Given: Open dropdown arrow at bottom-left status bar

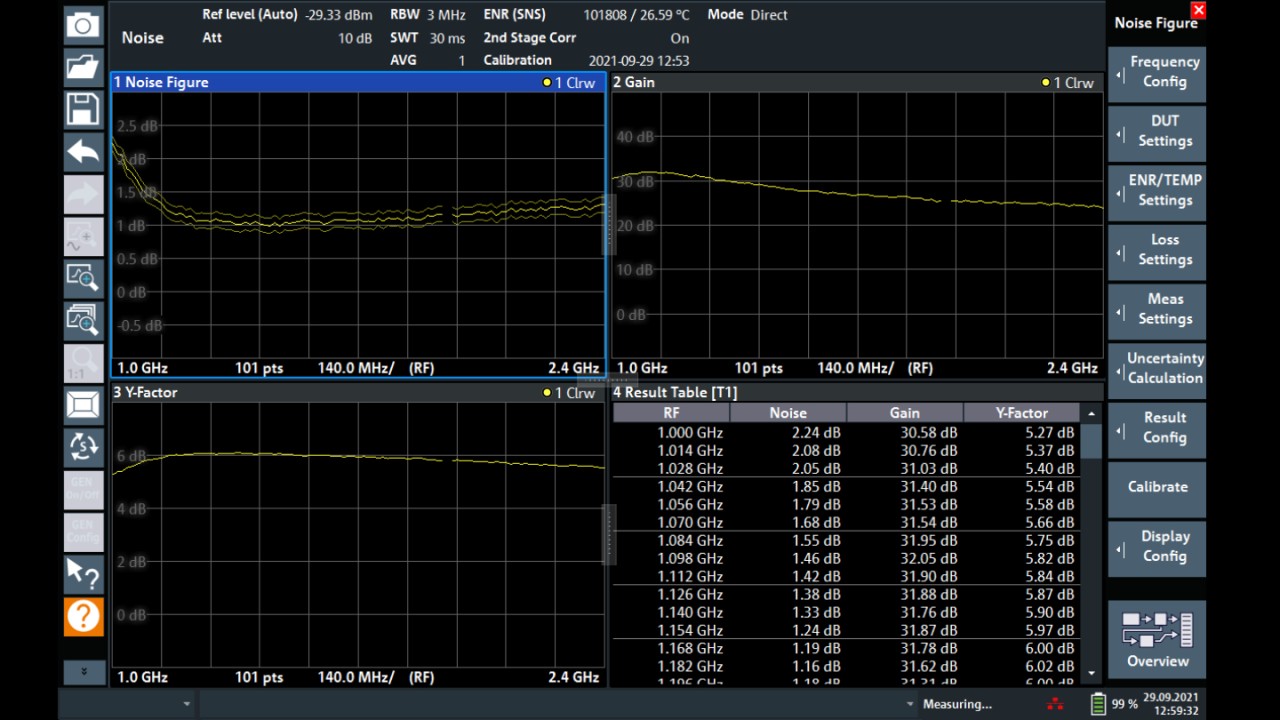Looking at the screenshot, I should [x=186, y=705].
